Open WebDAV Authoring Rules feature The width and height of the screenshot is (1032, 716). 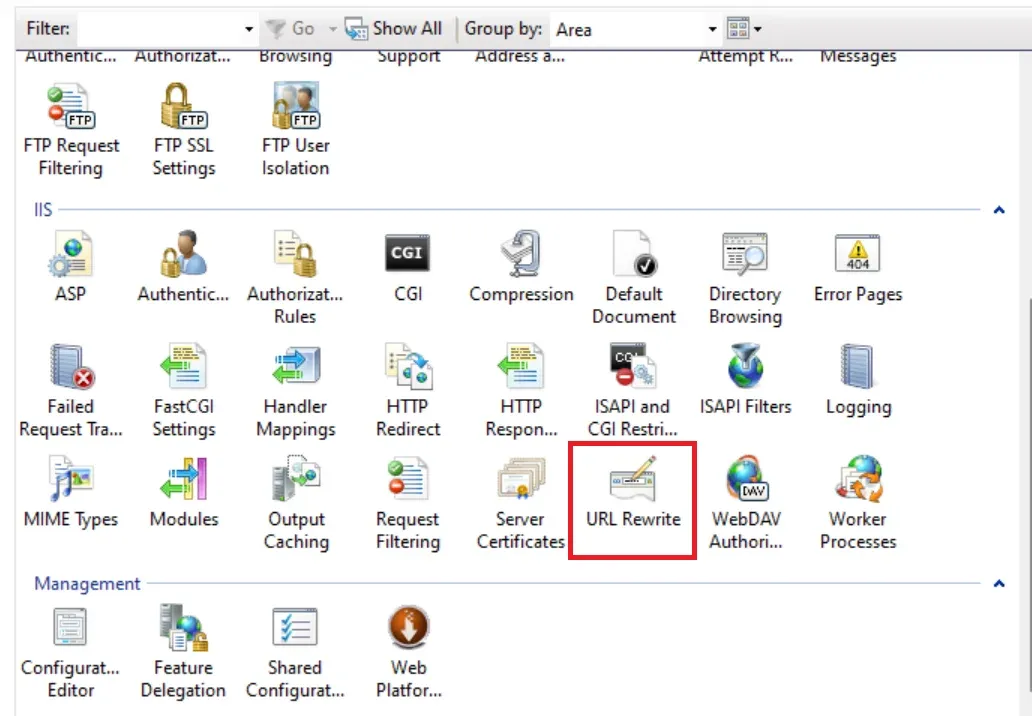pos(746,503)
